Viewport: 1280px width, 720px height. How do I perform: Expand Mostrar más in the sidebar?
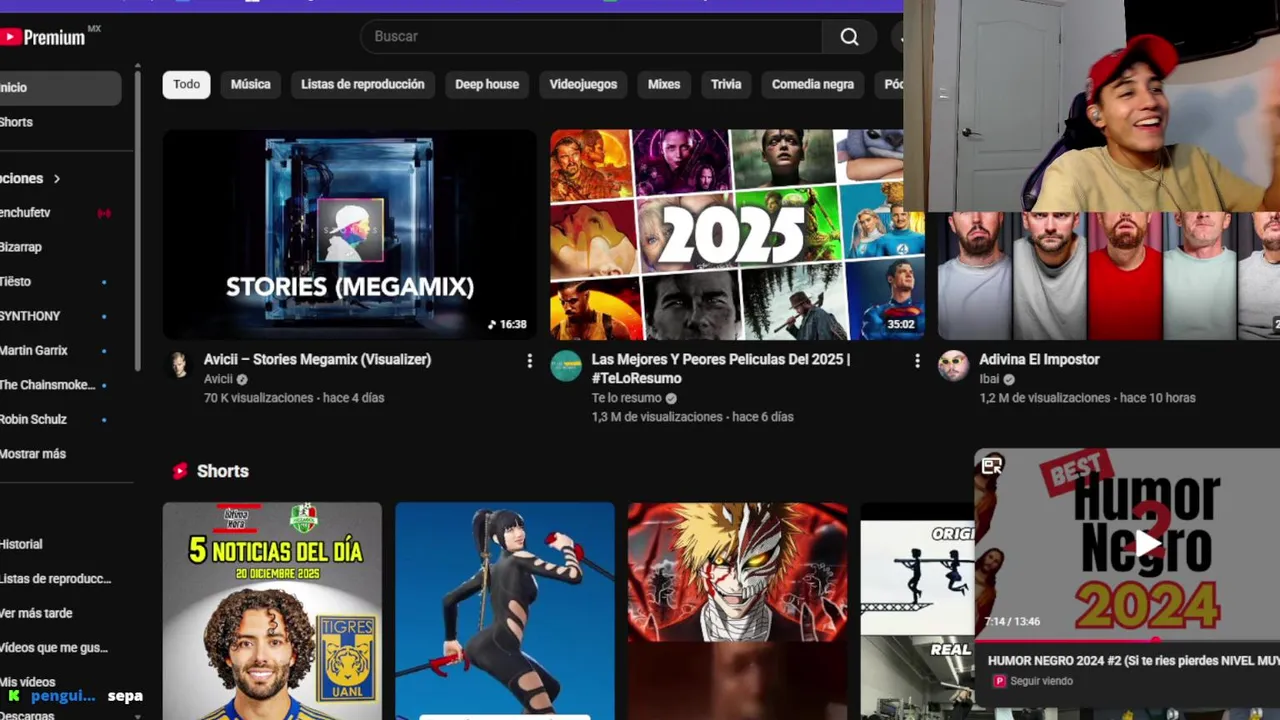[32, 454]
